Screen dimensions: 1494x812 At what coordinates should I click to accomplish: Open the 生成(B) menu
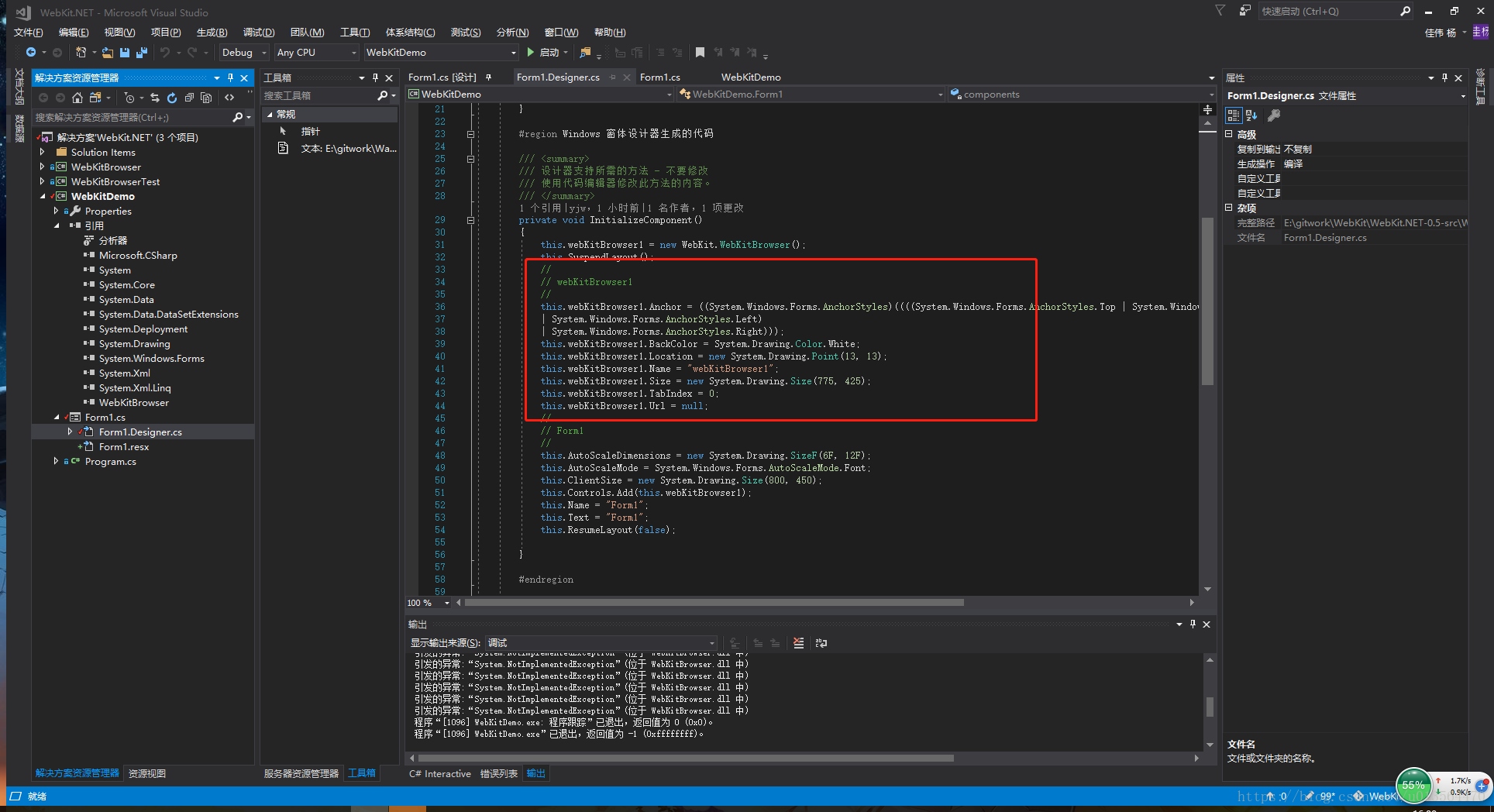212,33
